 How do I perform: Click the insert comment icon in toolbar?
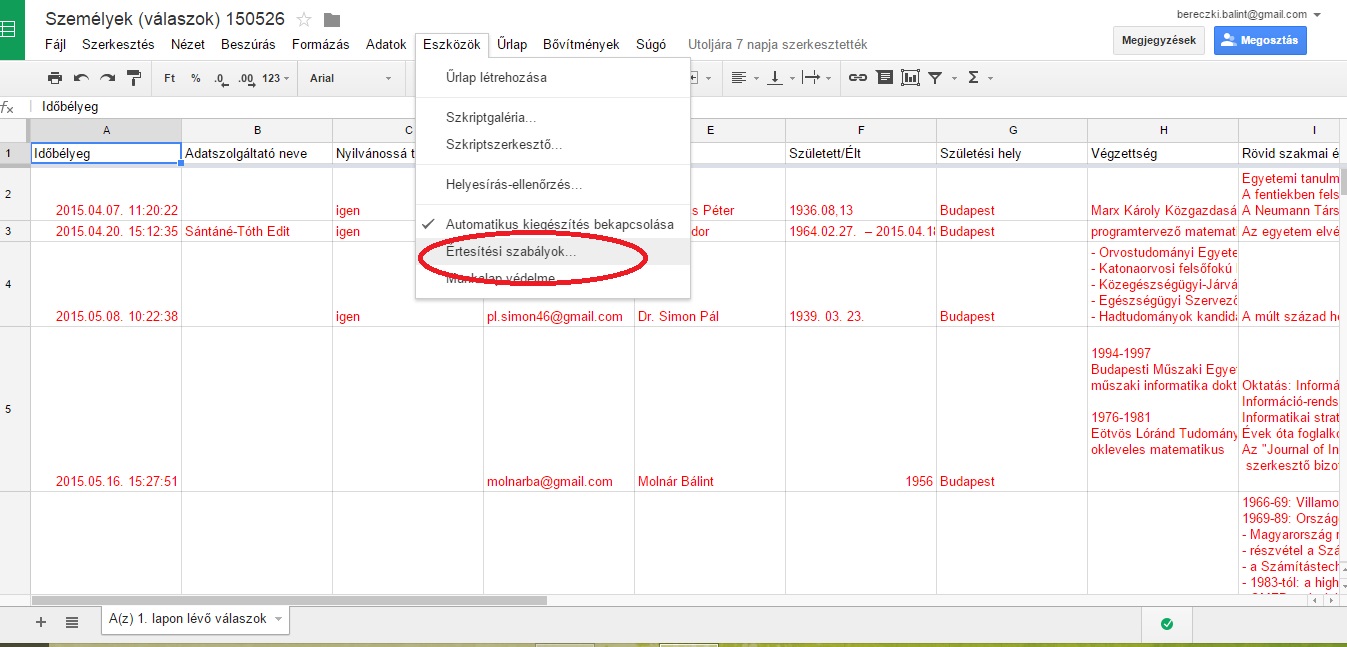[884, 78]
